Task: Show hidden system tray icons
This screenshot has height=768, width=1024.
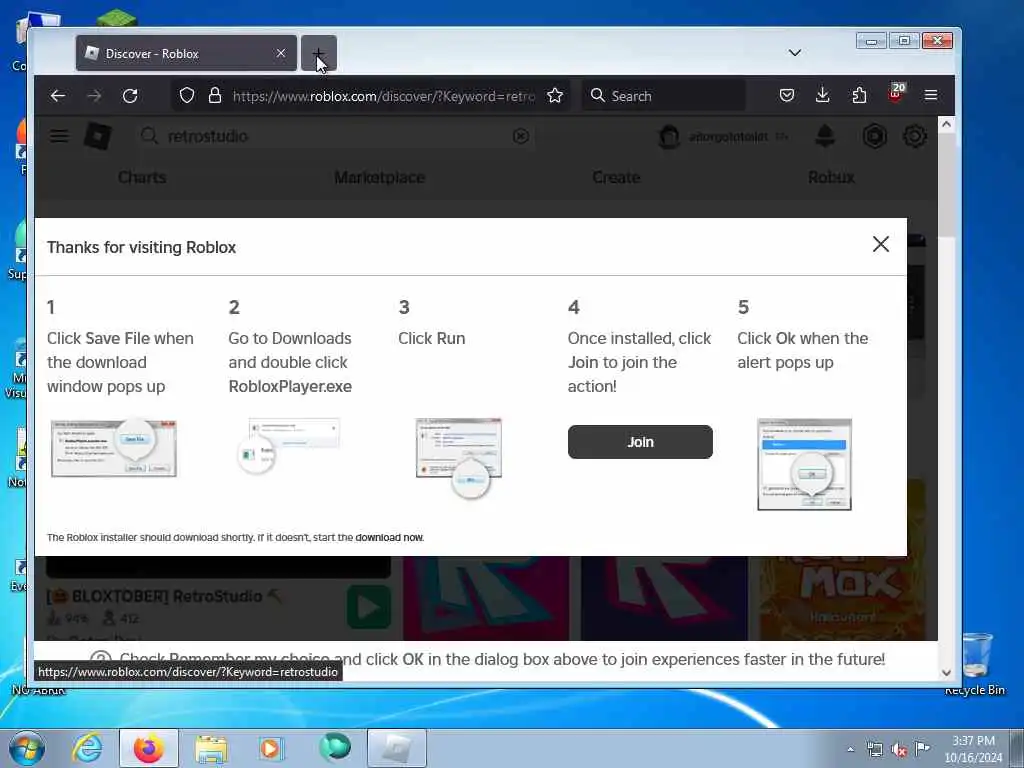Action: [x=850, y=749]
